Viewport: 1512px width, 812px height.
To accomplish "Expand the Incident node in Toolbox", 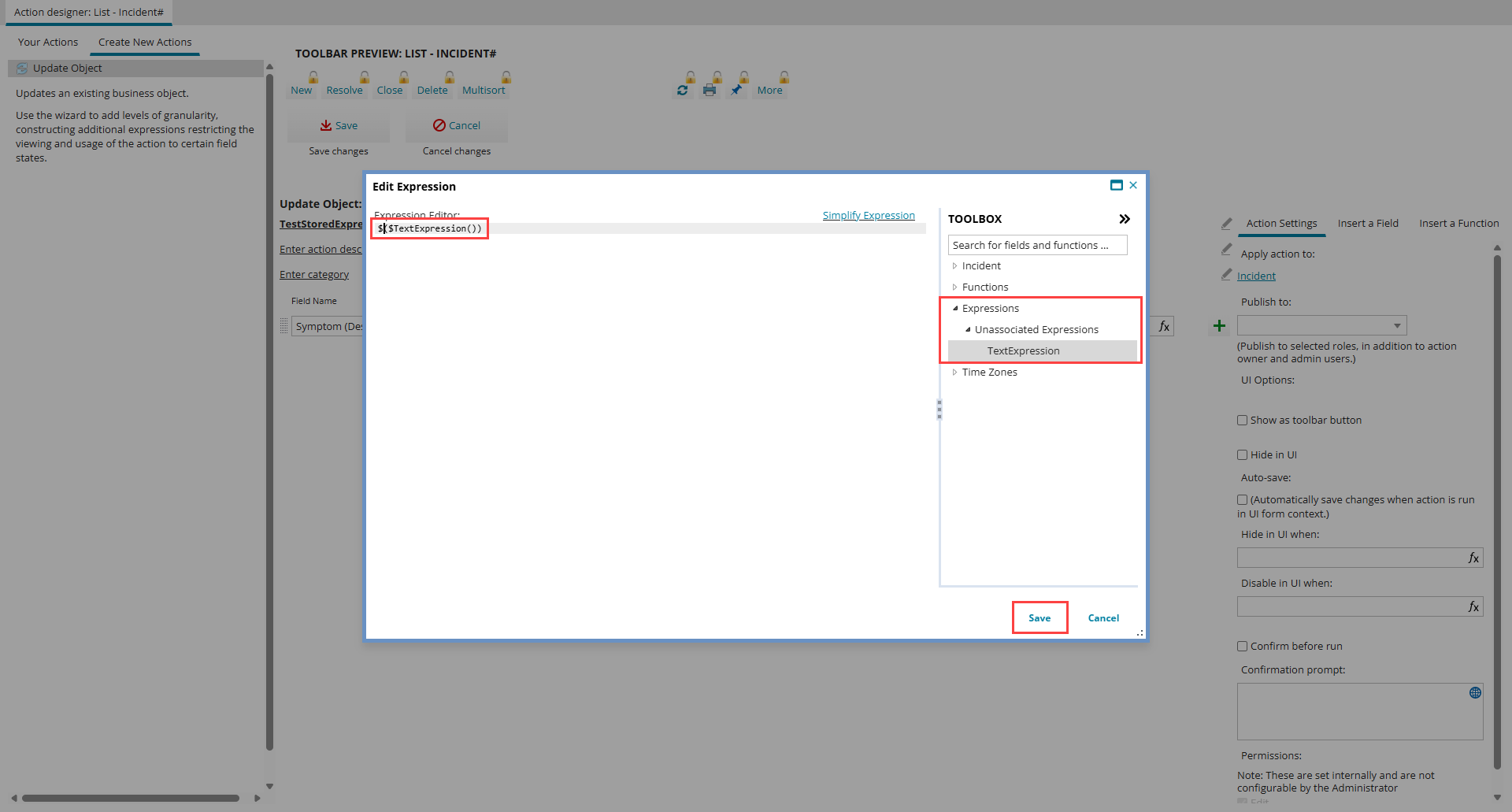I will (x=954, y=266).
